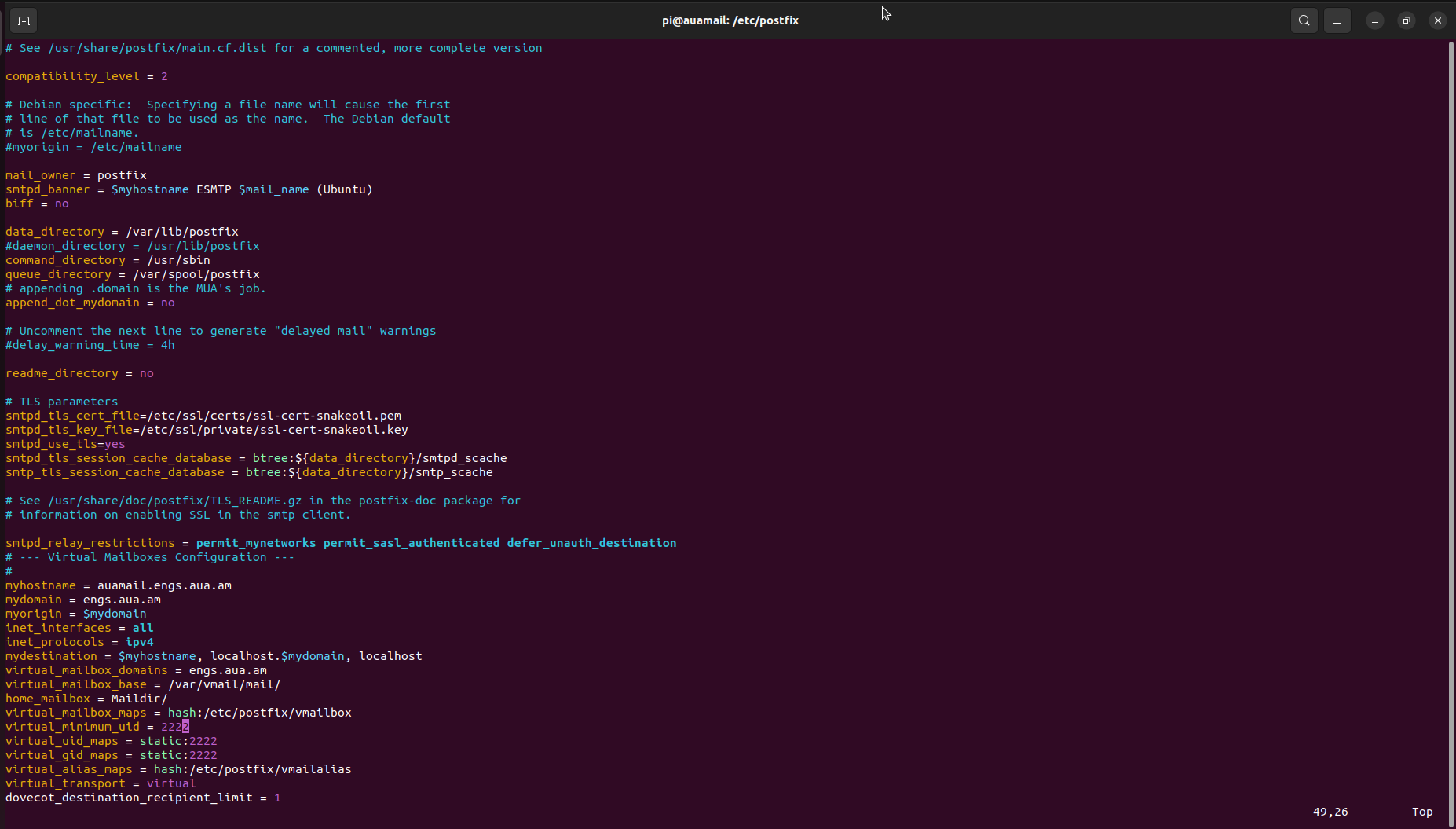Click the home_mailbox parameter name
Screen dimensions: 1456x829
click(47, 699)
